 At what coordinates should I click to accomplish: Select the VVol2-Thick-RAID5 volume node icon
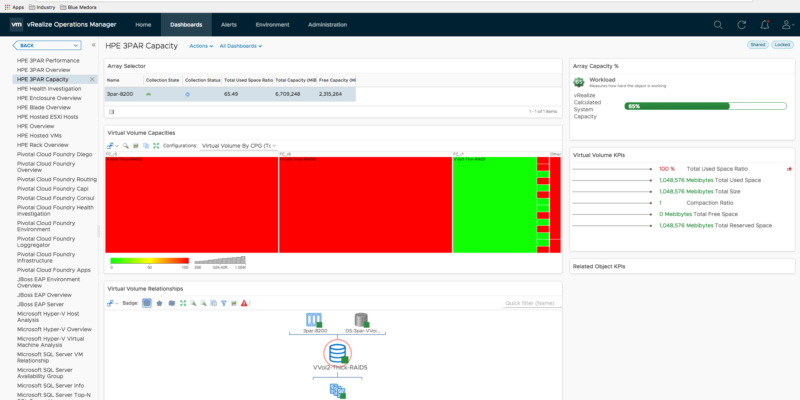[337, 353]
